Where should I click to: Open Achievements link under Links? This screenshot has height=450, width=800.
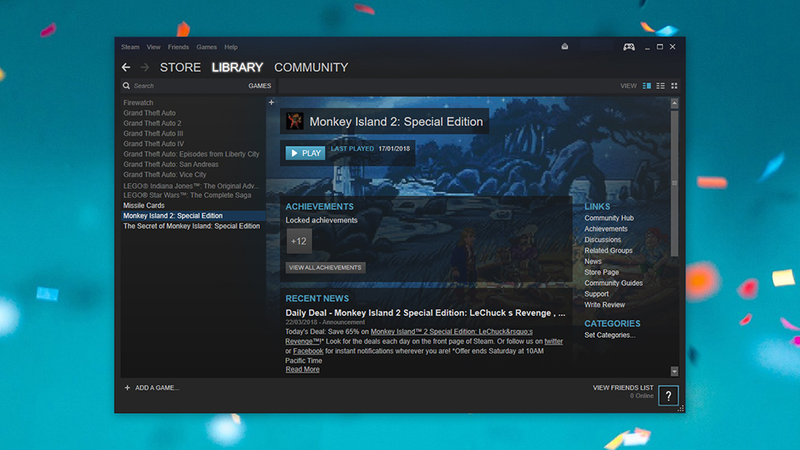pos(606,229)
